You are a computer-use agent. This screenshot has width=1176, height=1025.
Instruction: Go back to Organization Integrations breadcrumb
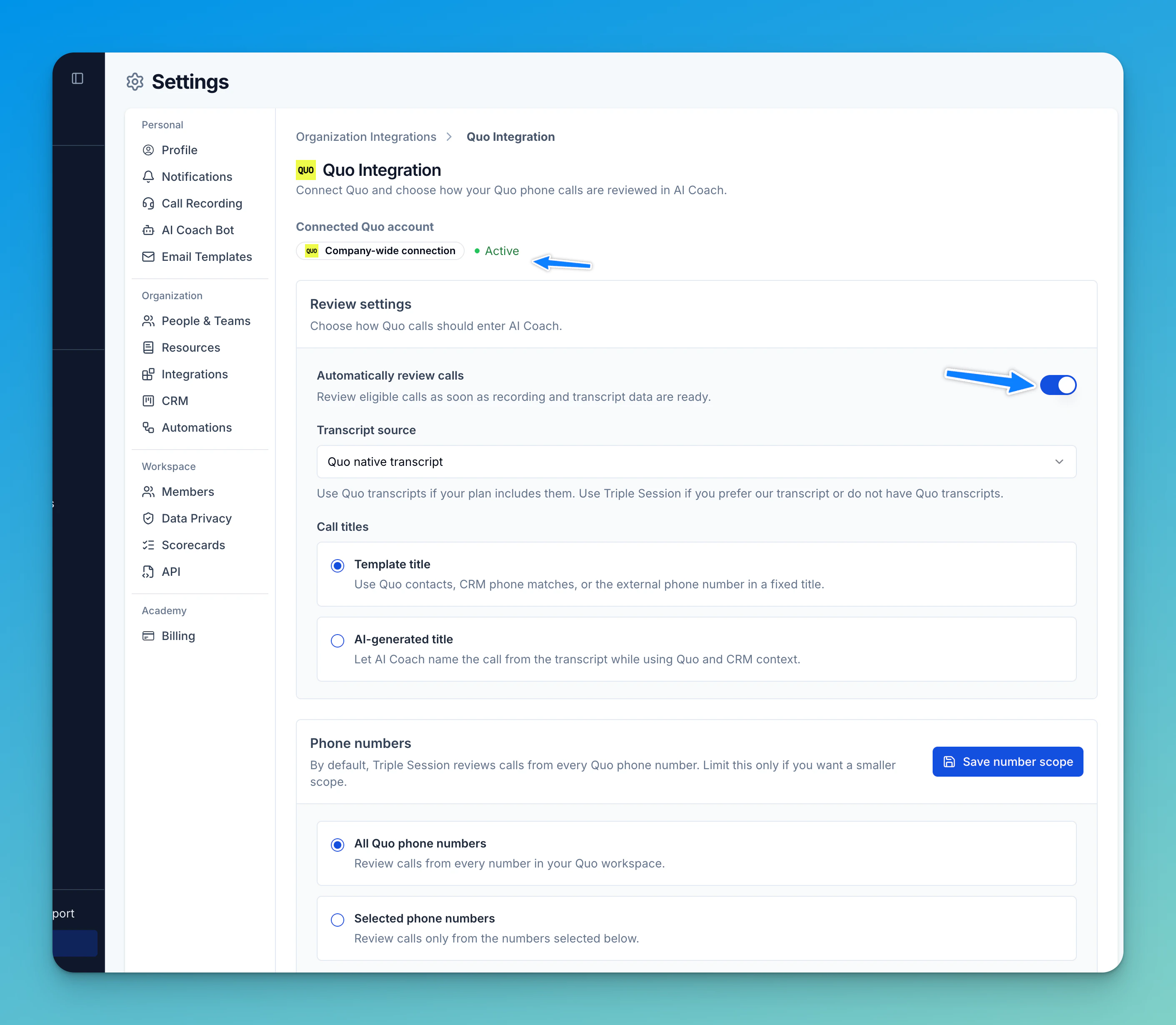click(x=366, y=137)
